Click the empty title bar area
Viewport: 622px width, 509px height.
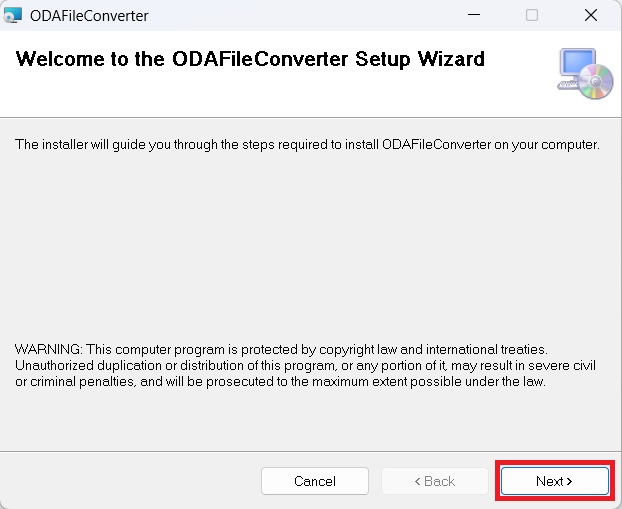tap(300, 15)
